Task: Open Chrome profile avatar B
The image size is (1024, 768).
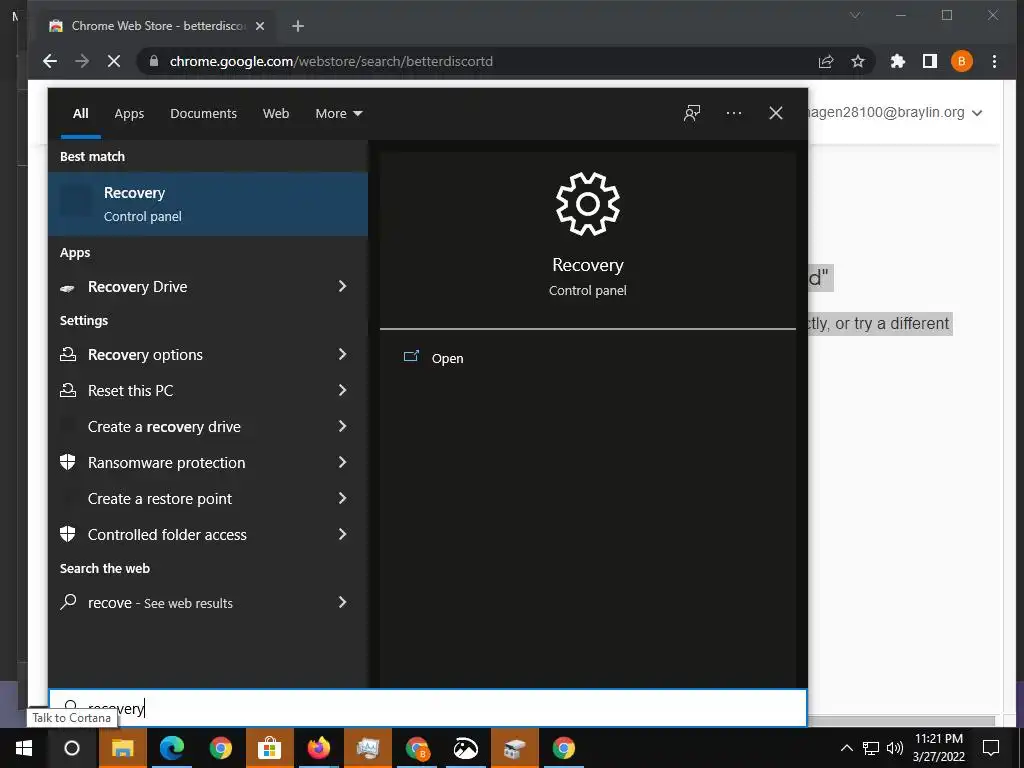Action: (961, 61)
